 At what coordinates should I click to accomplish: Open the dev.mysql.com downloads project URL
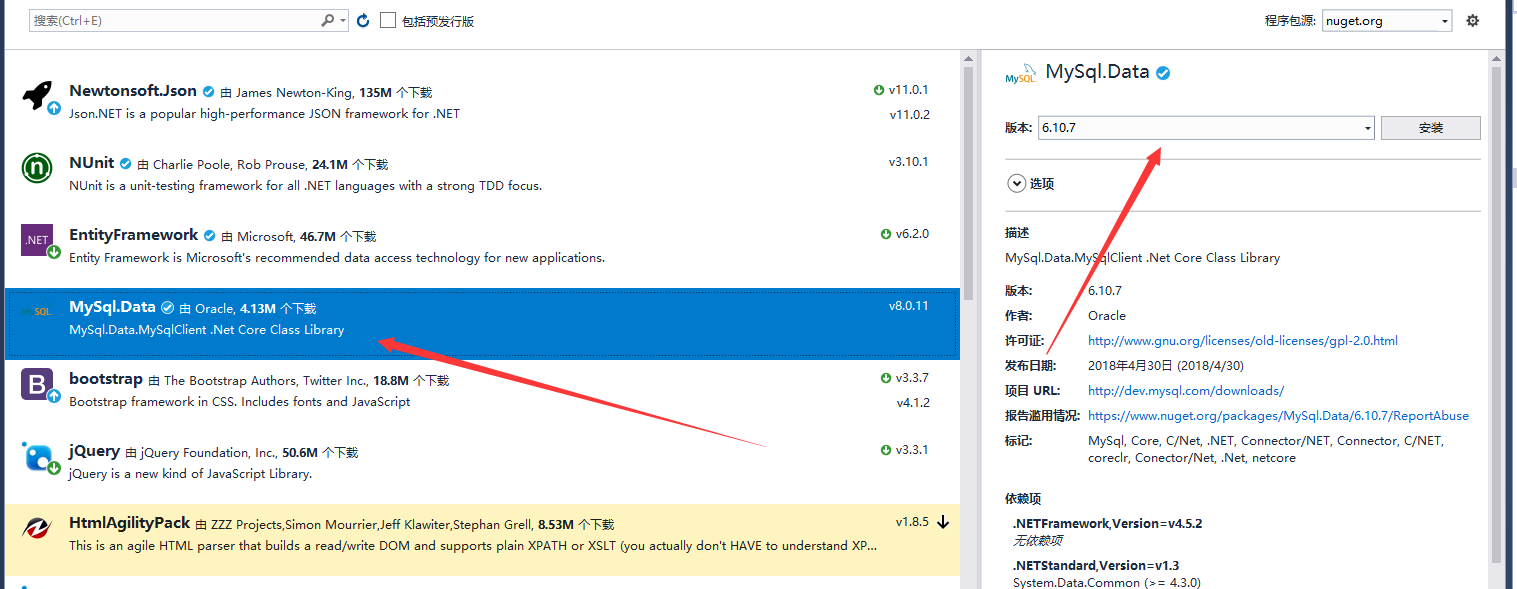pyautogui.click(x=1186, y=391)
